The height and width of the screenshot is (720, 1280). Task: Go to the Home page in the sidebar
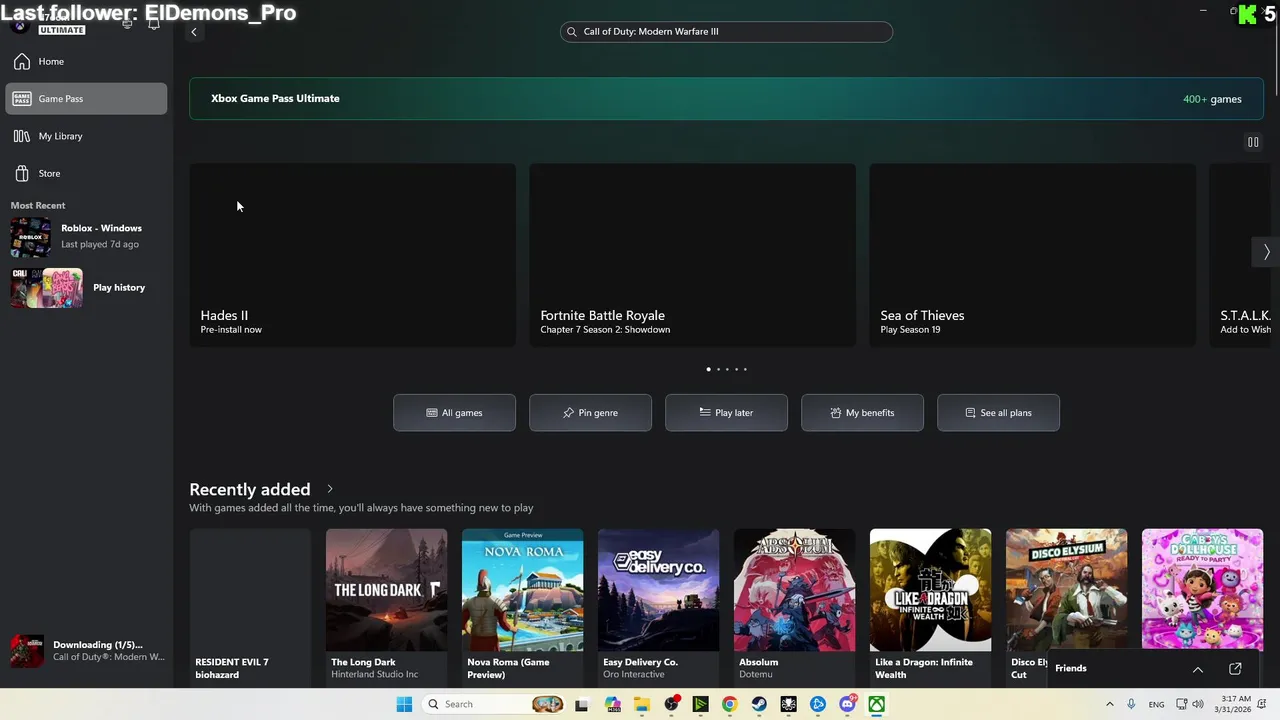pyautogui.click(x=87, y=62)
